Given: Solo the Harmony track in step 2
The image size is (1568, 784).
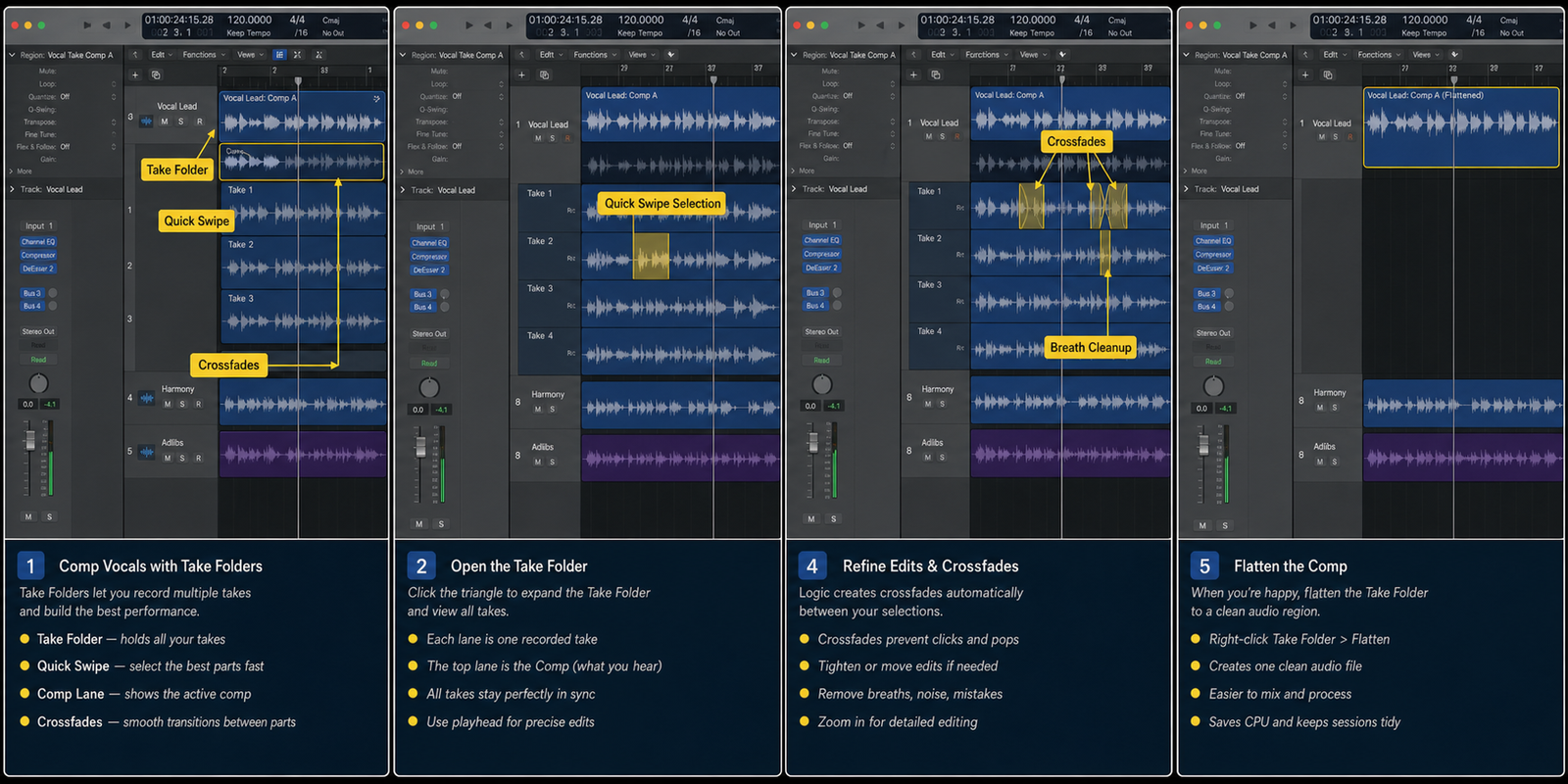Looking at the screenshot, I should pyautogui.click(x=552, y=409).
